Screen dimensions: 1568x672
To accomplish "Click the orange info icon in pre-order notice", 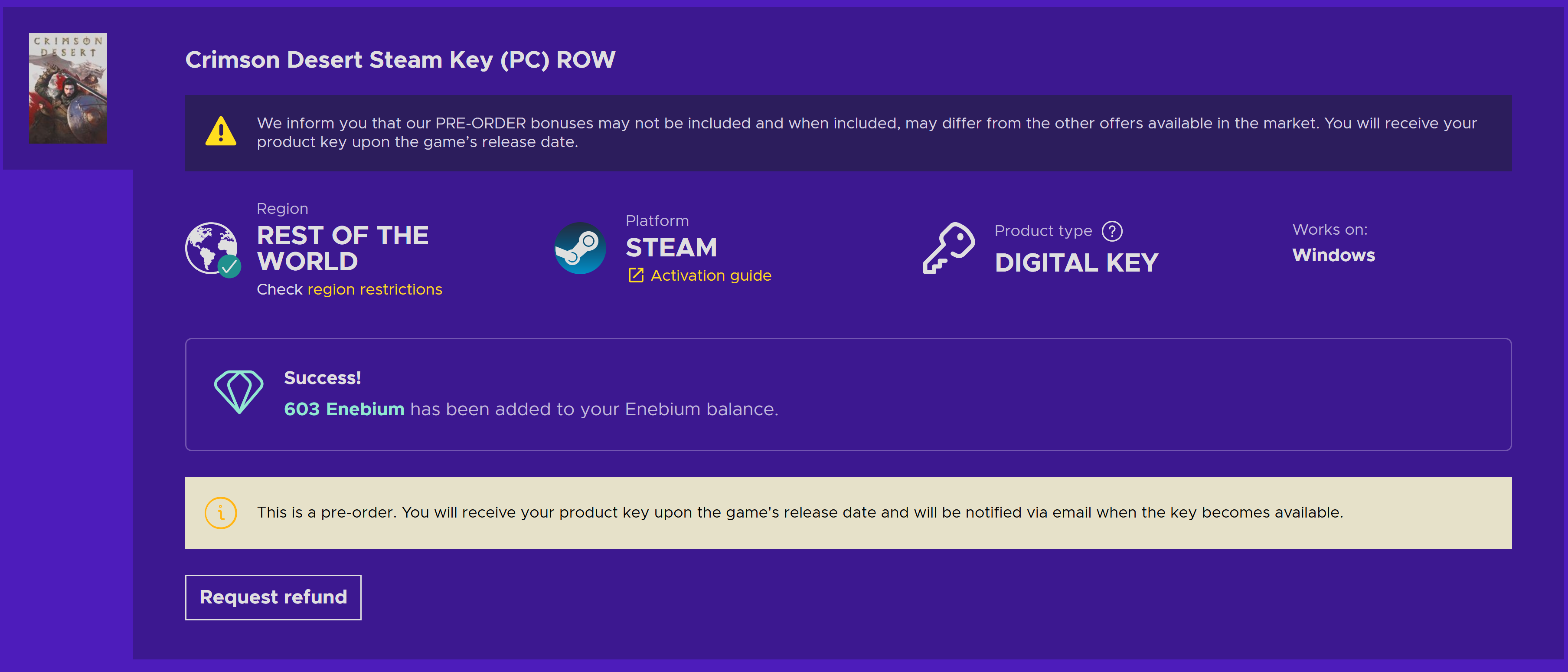I will tap(220, 513).
